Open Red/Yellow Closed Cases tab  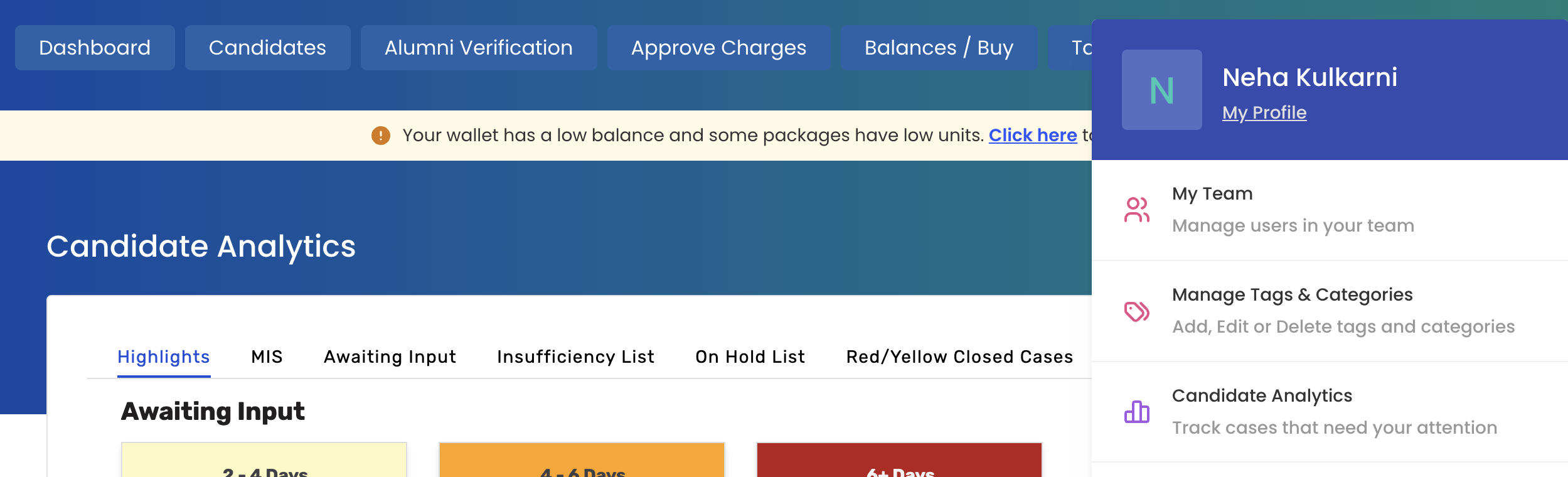(x=959, y=356)
